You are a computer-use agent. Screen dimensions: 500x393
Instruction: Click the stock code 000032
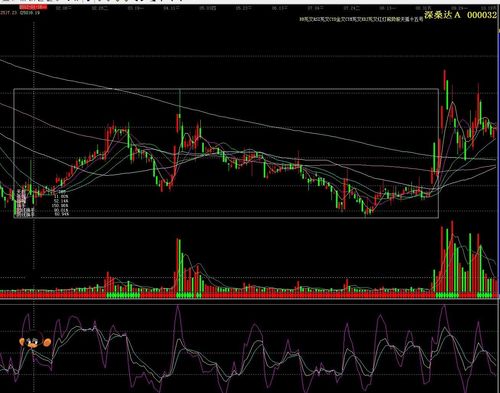click(482, 15)
